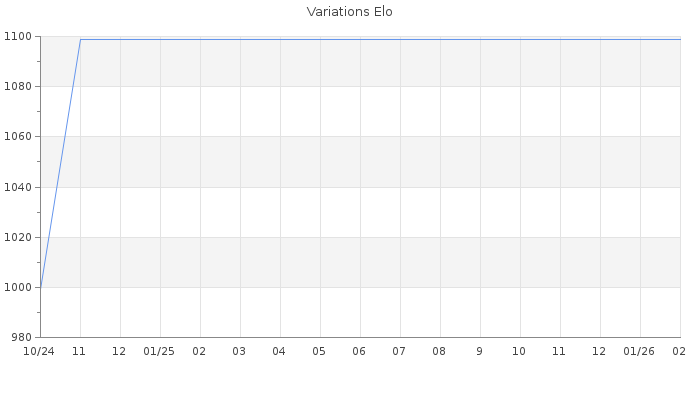Click the 06 month label on x-axis
700x400 pixels.
pos(359,352)
